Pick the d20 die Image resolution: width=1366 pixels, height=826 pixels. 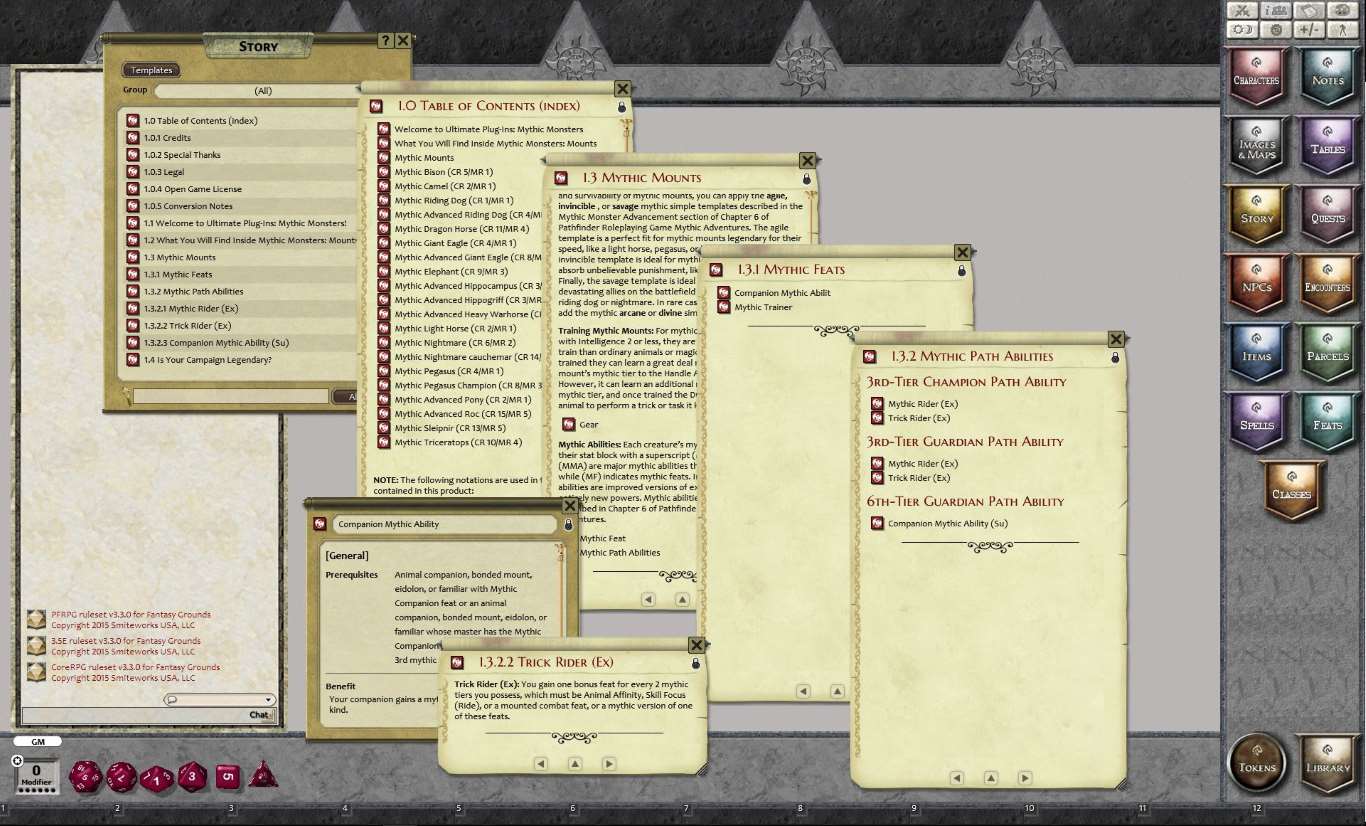[85, 776]
